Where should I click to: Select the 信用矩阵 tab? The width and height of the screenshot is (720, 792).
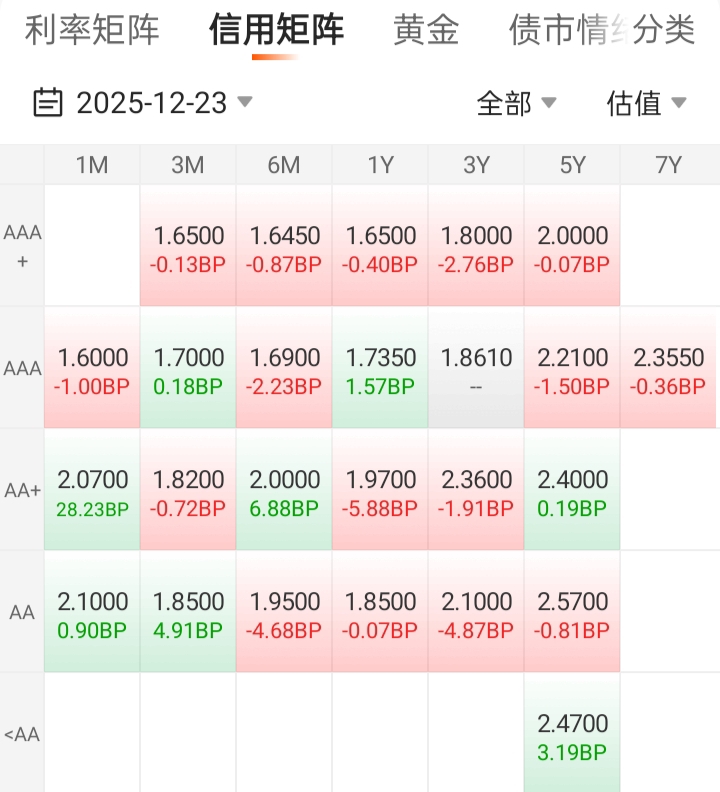tap(276, 30)
